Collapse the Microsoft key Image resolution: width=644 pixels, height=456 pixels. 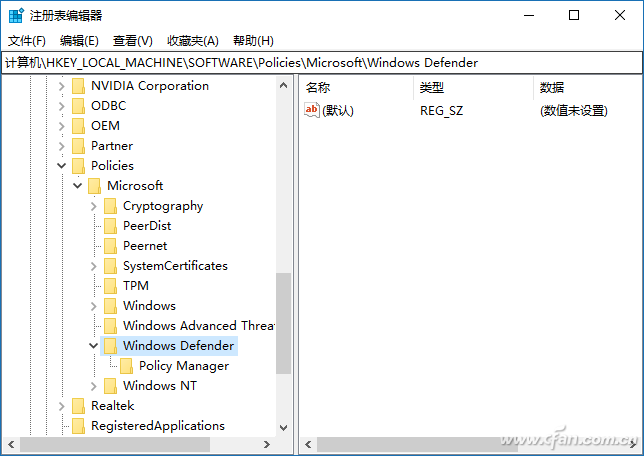(78, 186)
